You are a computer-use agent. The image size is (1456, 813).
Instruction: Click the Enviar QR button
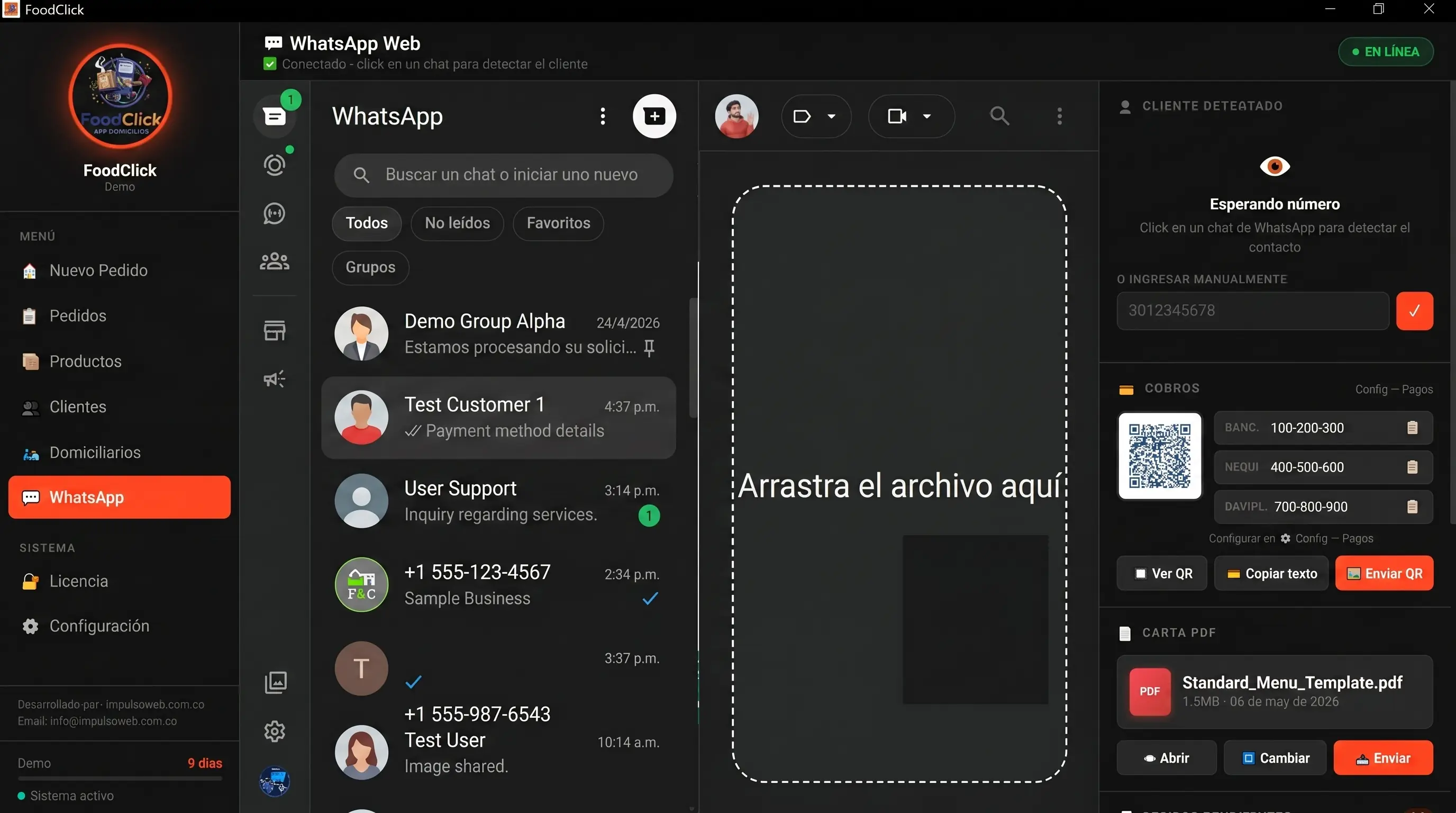1385,574
